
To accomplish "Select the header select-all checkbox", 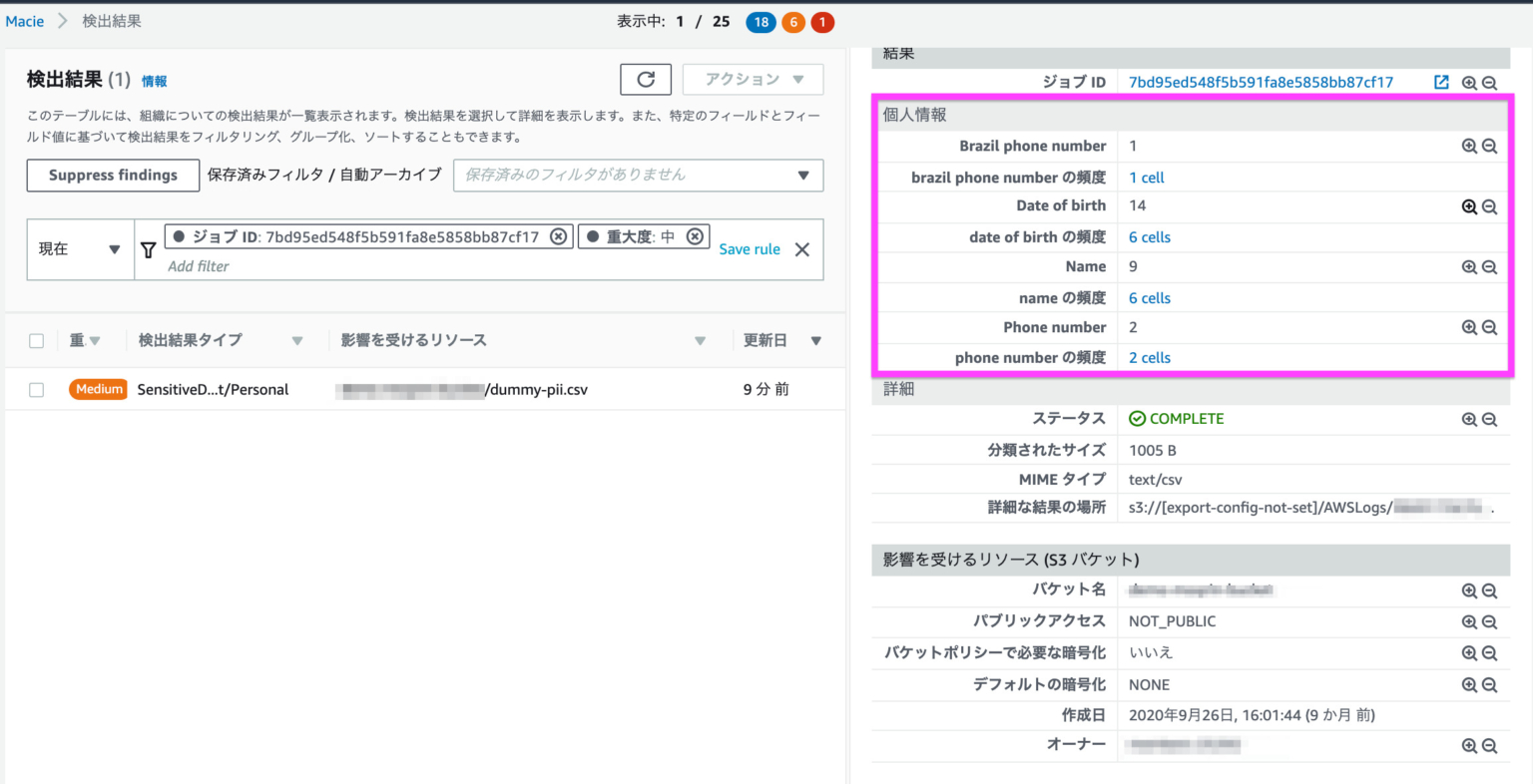I will (x=36, y=339).
